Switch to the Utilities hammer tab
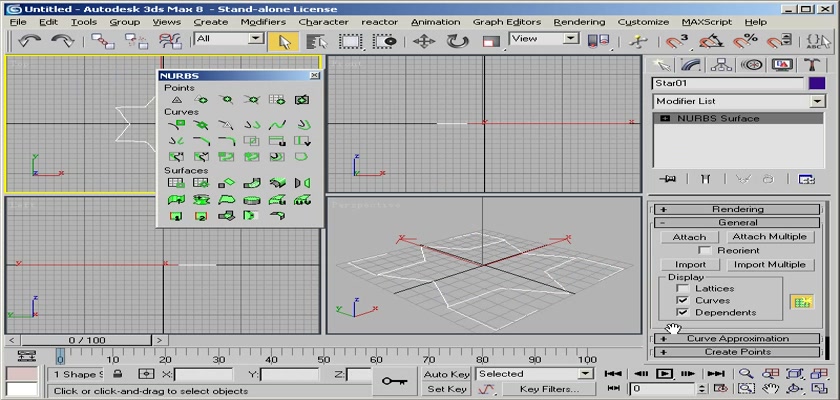 click(812, 65)
